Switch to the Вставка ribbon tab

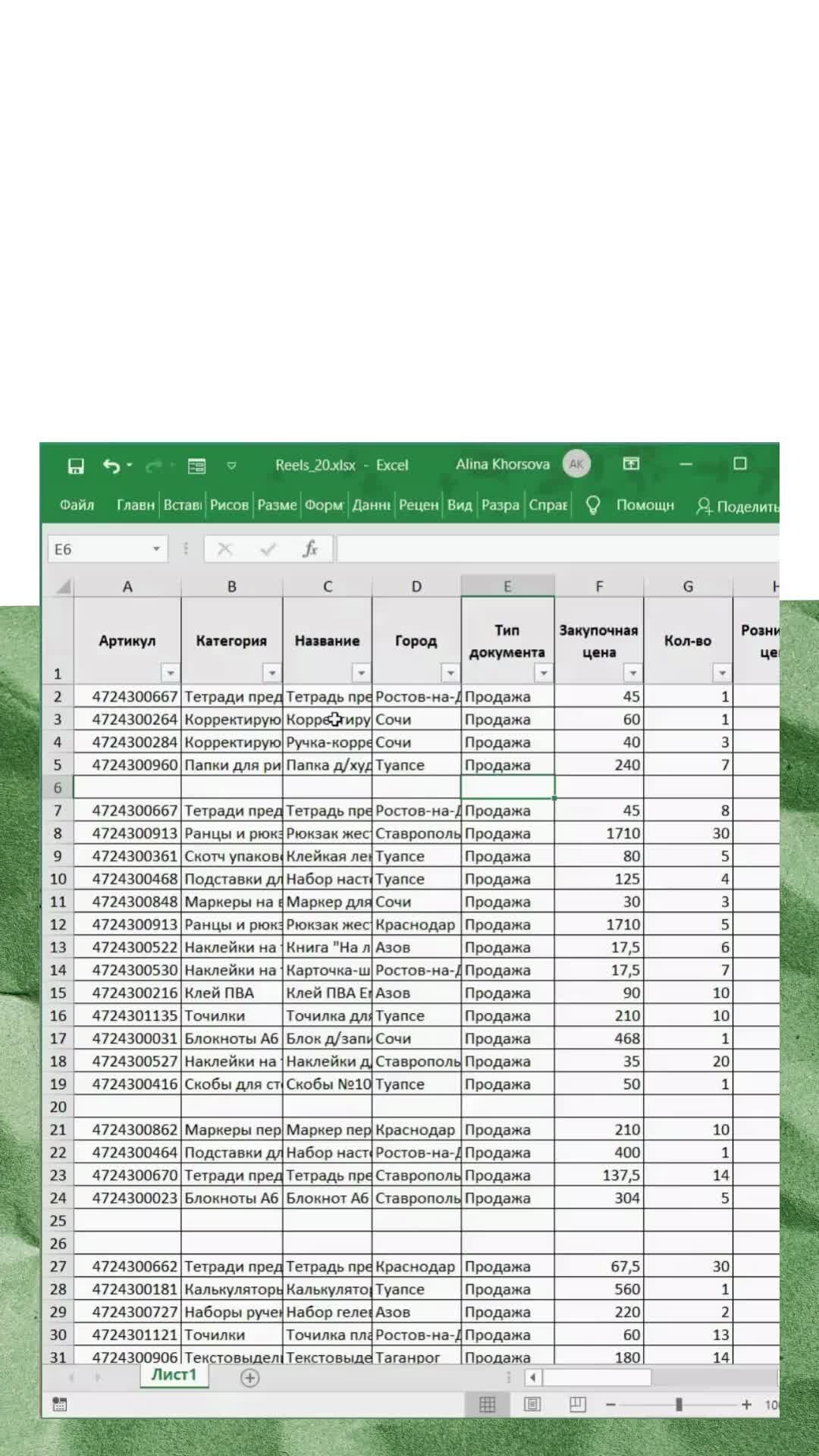click(x=183, y=505)
